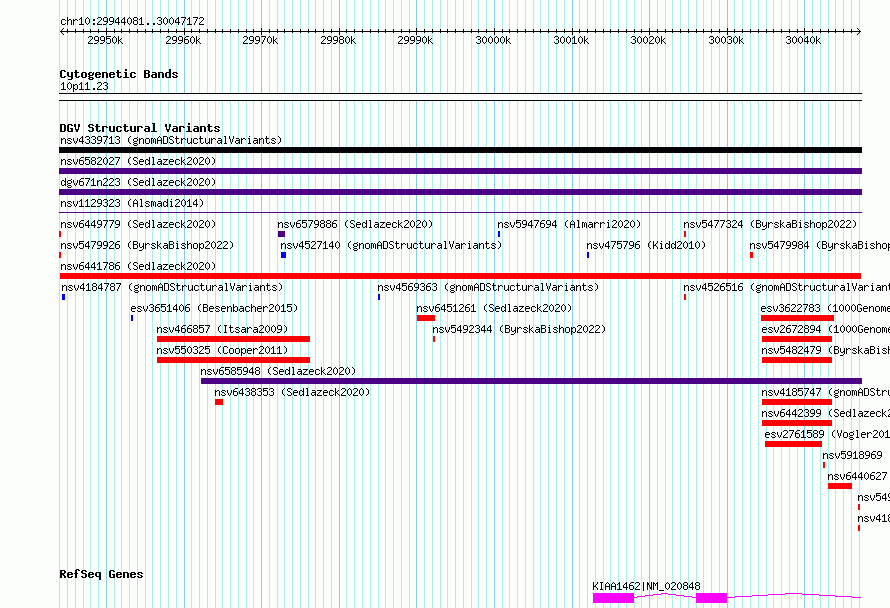Click the nsv4339713 black variant bar

click(460, 150)
